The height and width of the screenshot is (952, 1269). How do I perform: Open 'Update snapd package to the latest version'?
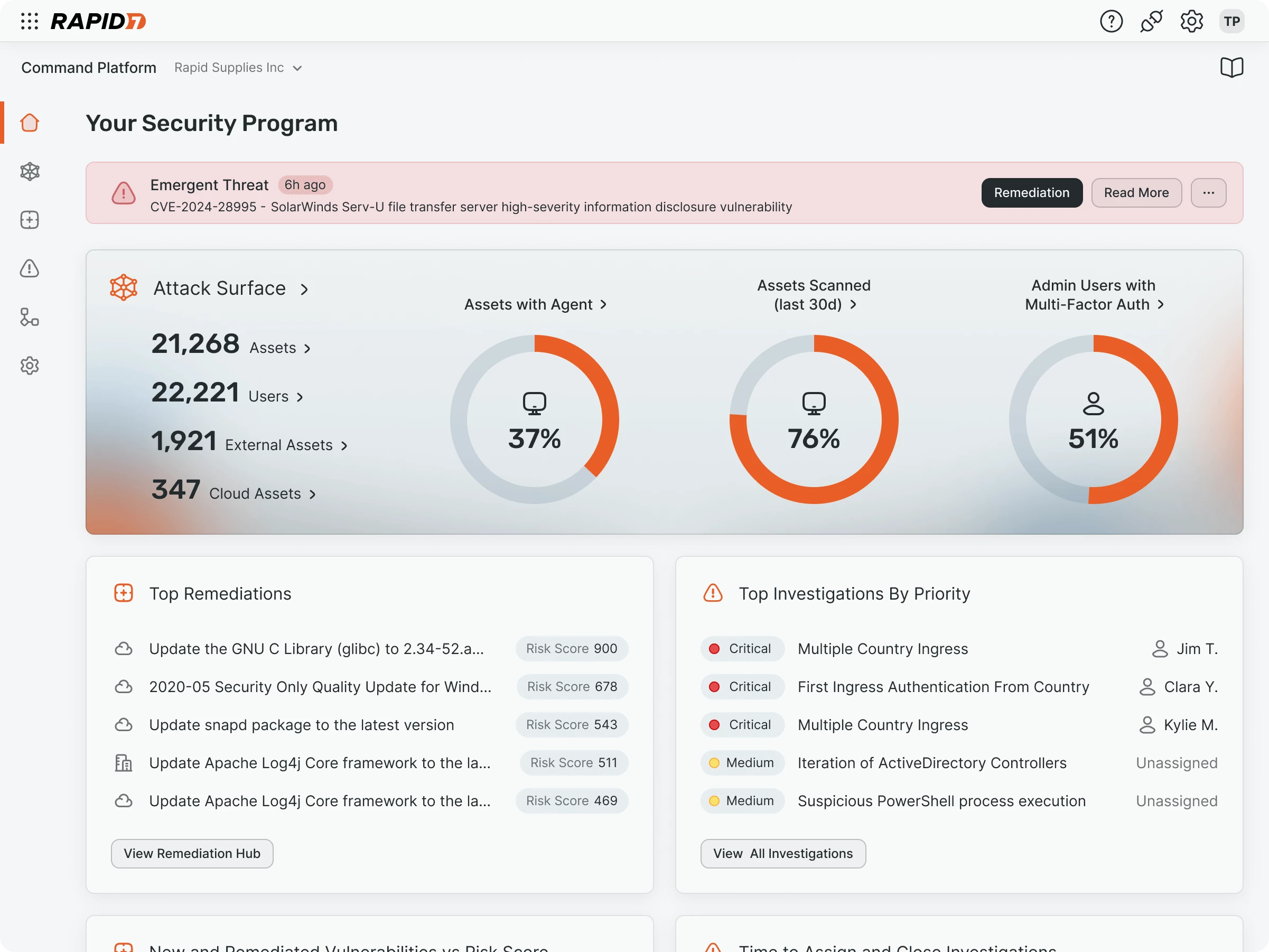pyautogui.click(x=301, y=725)
